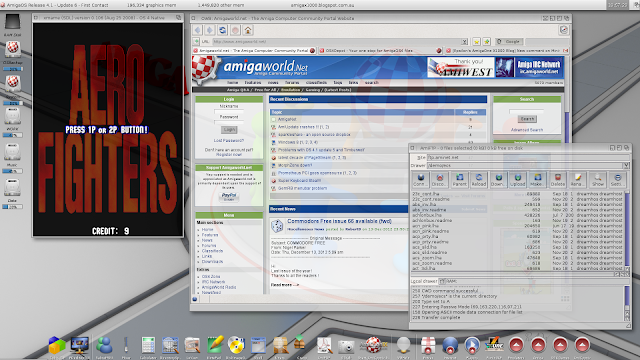Go forward in the OWB browser
The image size is (640, 360).
point(210,30)
